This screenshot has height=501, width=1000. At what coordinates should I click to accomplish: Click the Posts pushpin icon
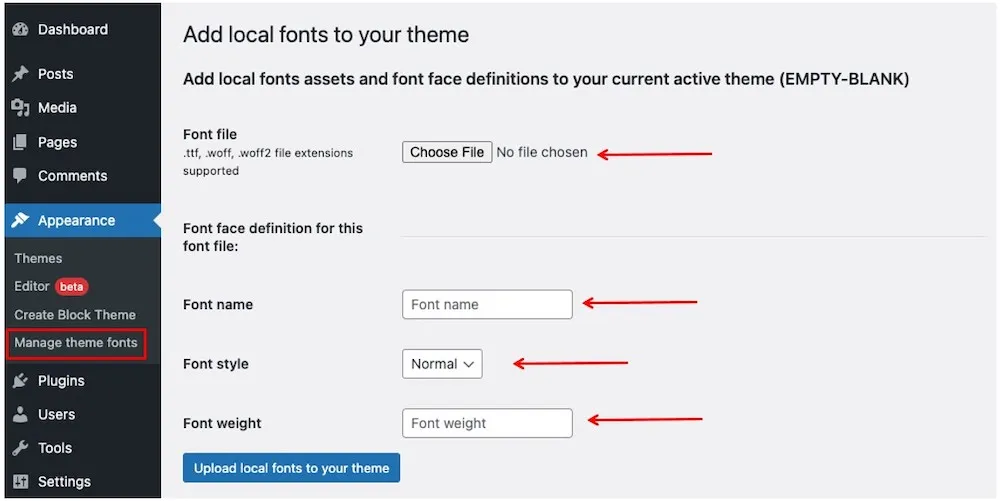[x=20, y=74]
